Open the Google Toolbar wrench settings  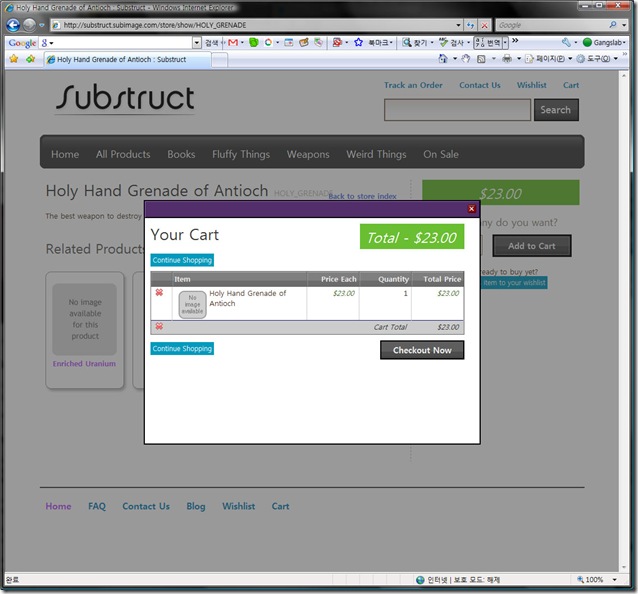[x=566, y=42]
